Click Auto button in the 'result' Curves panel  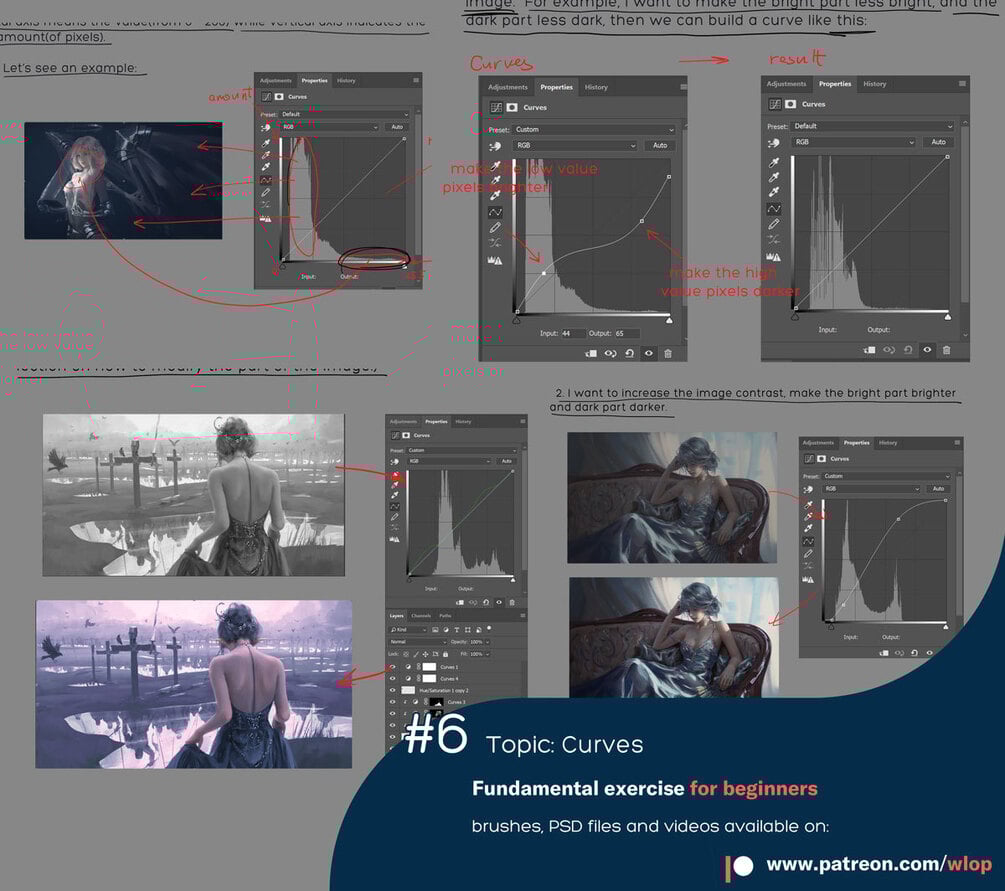pyautogui.click(x=938, y=142)
